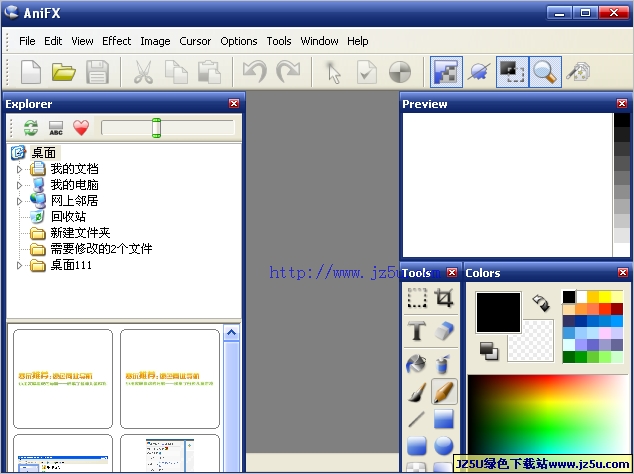Click the checkmark document toolbar icon
Image resolution: width=634 pixels, height=474 pixels.
(x=367, y=72)
